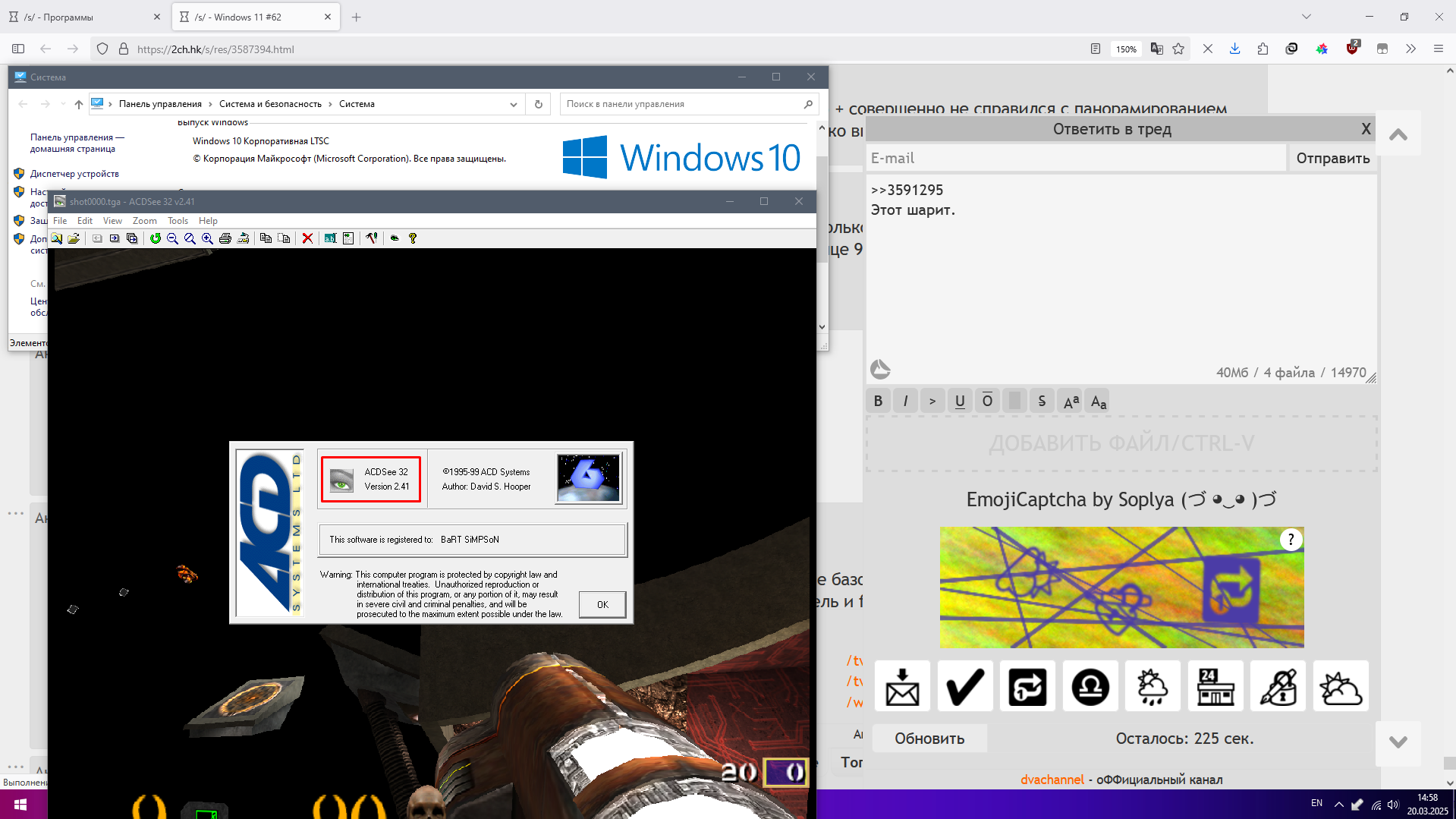Expand the system tray hidden icons chevron
This screenshot has height=819, width=1456.
click(x=1338, y=804)
